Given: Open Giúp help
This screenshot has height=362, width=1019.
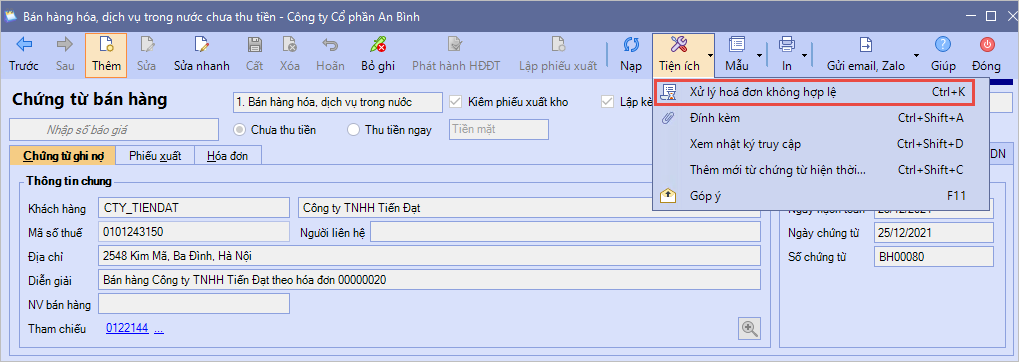Looking at the screenshot, I should click(x=942, y=54).
